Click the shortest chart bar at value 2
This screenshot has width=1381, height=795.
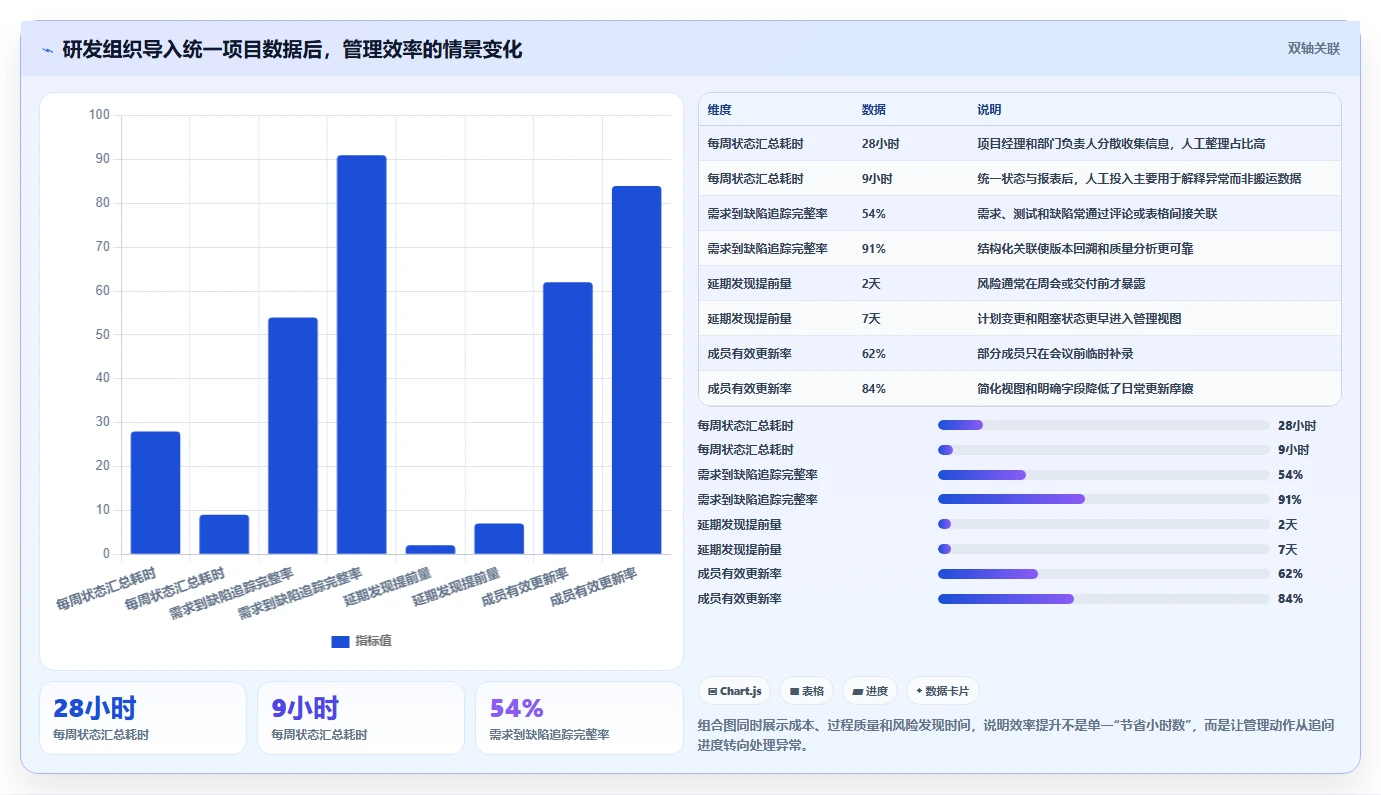coord(430,549)
